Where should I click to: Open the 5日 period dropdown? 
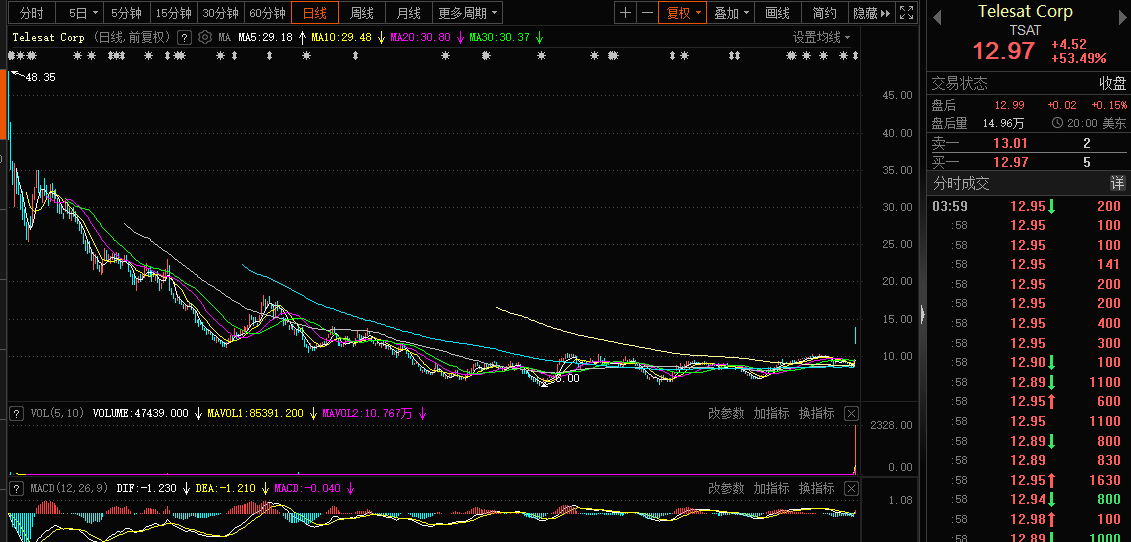pos(79,13)
